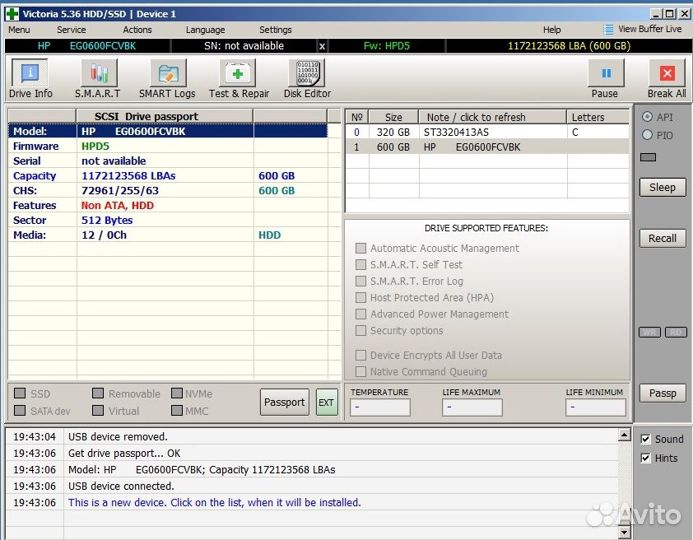
Task: Toggle the Sound checkbox
Action: coord(645,439)
